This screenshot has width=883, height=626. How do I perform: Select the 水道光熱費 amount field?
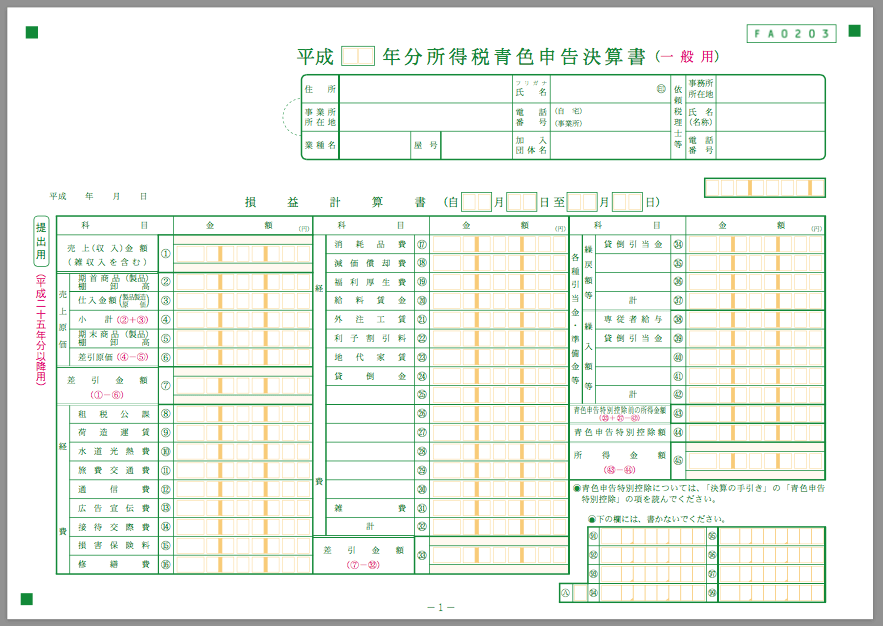[242, 451]
